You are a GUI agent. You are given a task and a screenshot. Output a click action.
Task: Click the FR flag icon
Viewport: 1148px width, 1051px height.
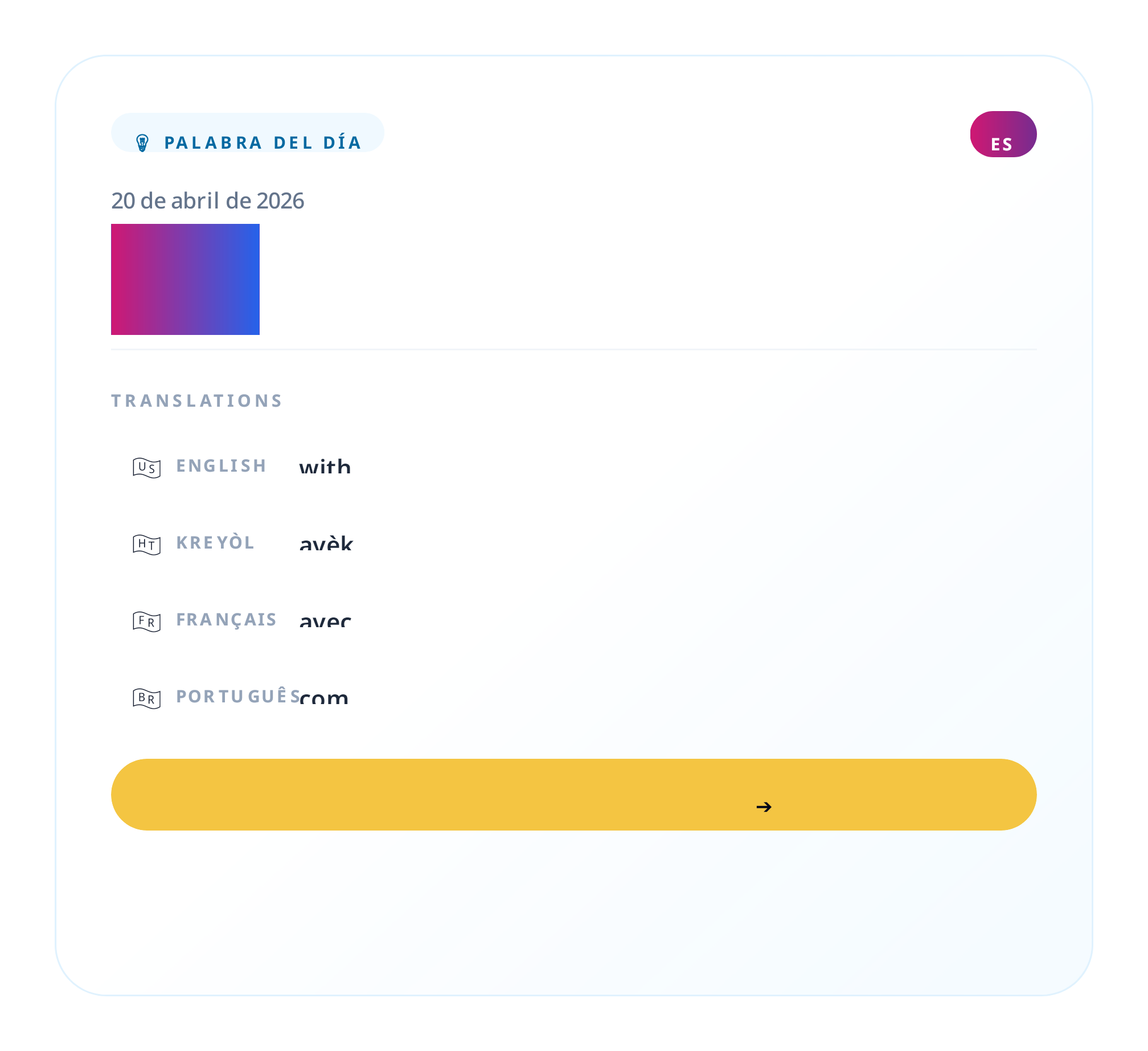point(146,621)
